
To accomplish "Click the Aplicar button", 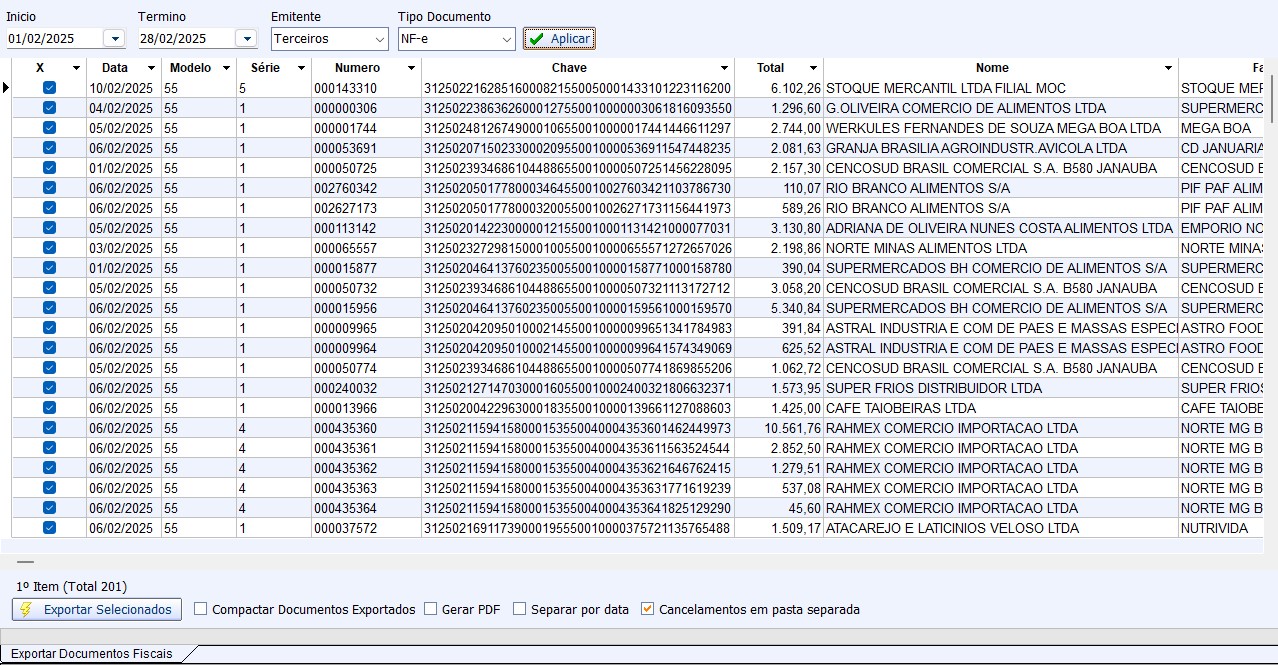I will click(x=559, y=39).
